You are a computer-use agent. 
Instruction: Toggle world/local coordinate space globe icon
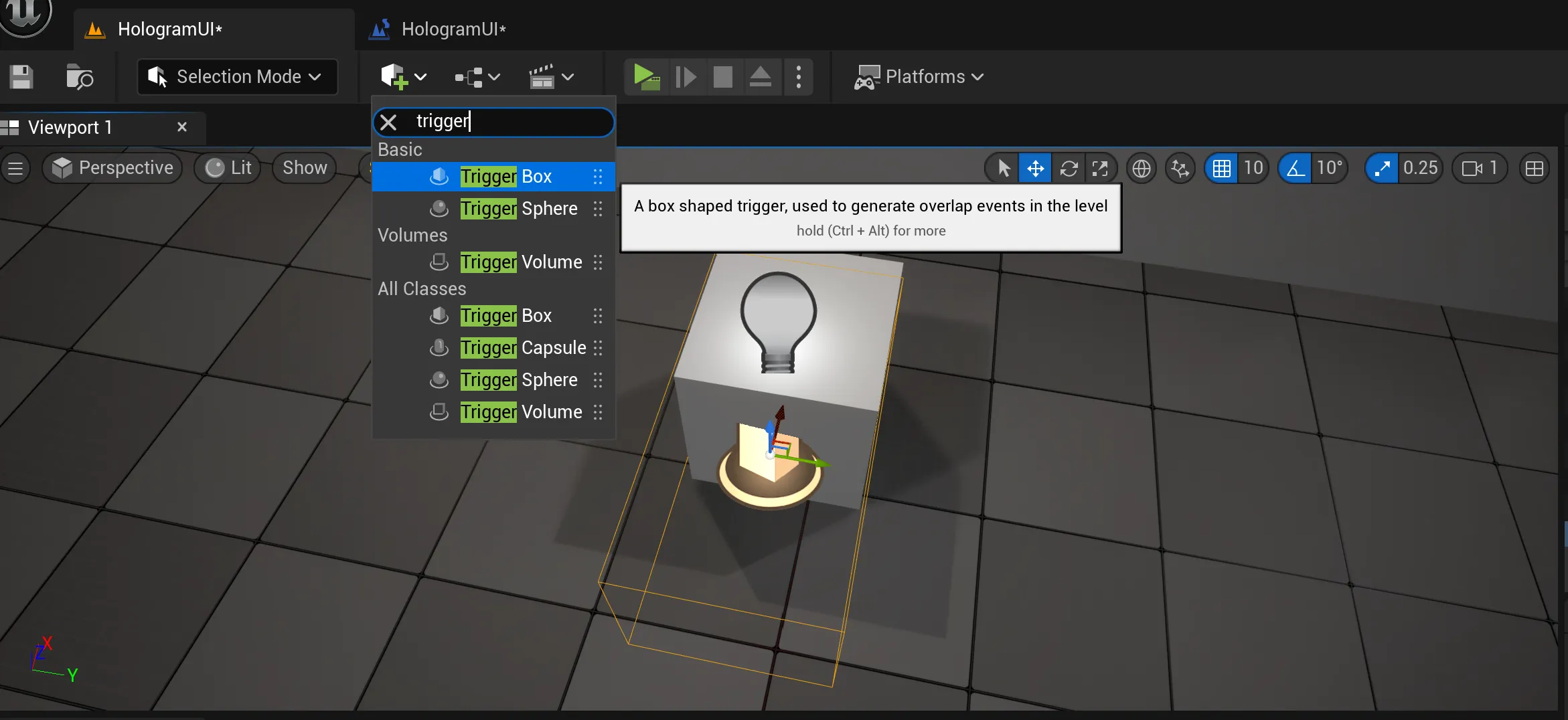(1142, 168)
